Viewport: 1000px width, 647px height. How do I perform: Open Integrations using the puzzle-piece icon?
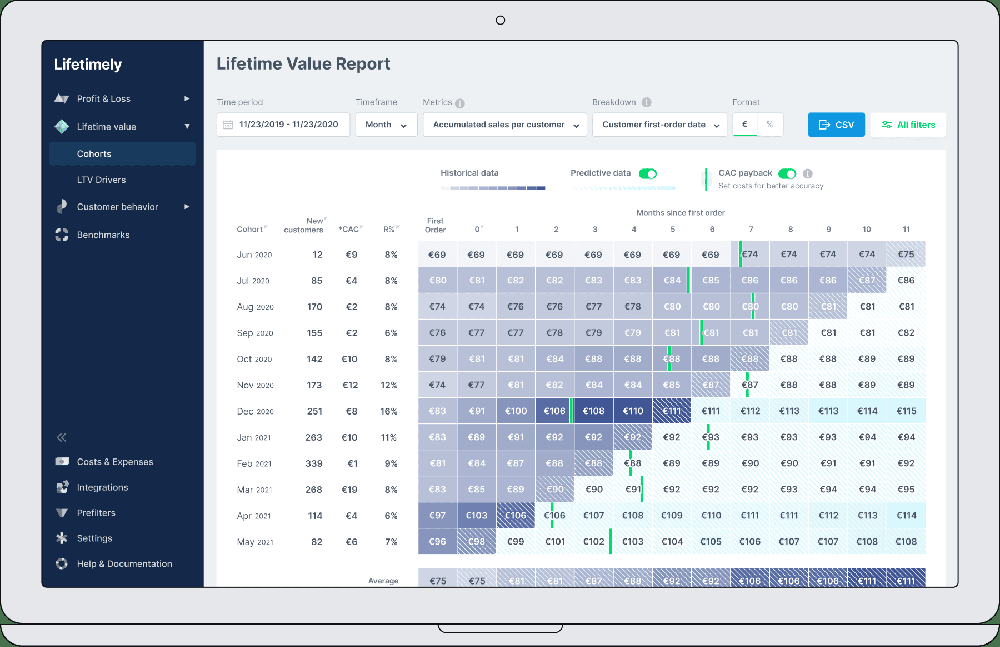[x=62, y=487]
